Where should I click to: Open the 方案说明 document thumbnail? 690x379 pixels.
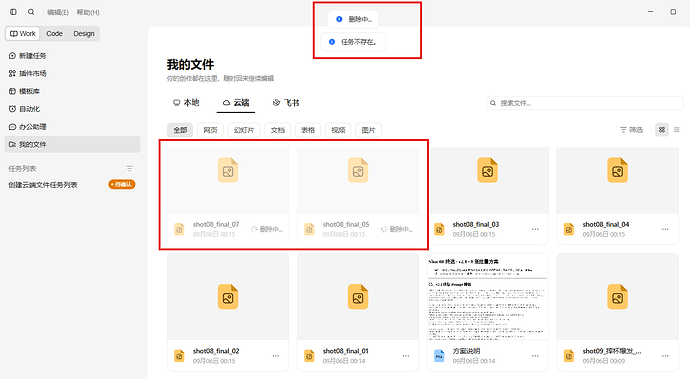tap(488, 296)
